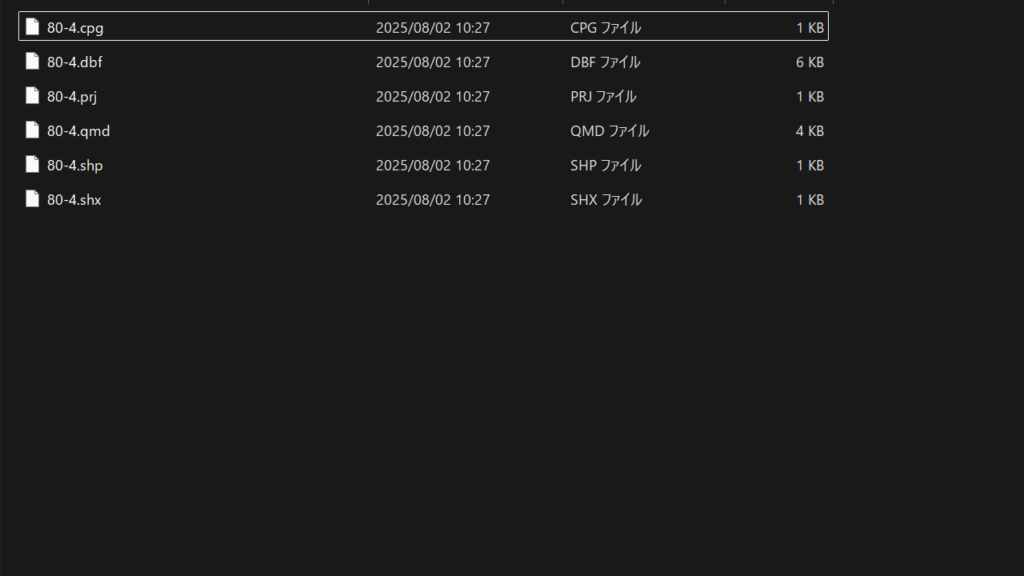
Task: Click the PRJ ファイル type text
Action: 603,97
